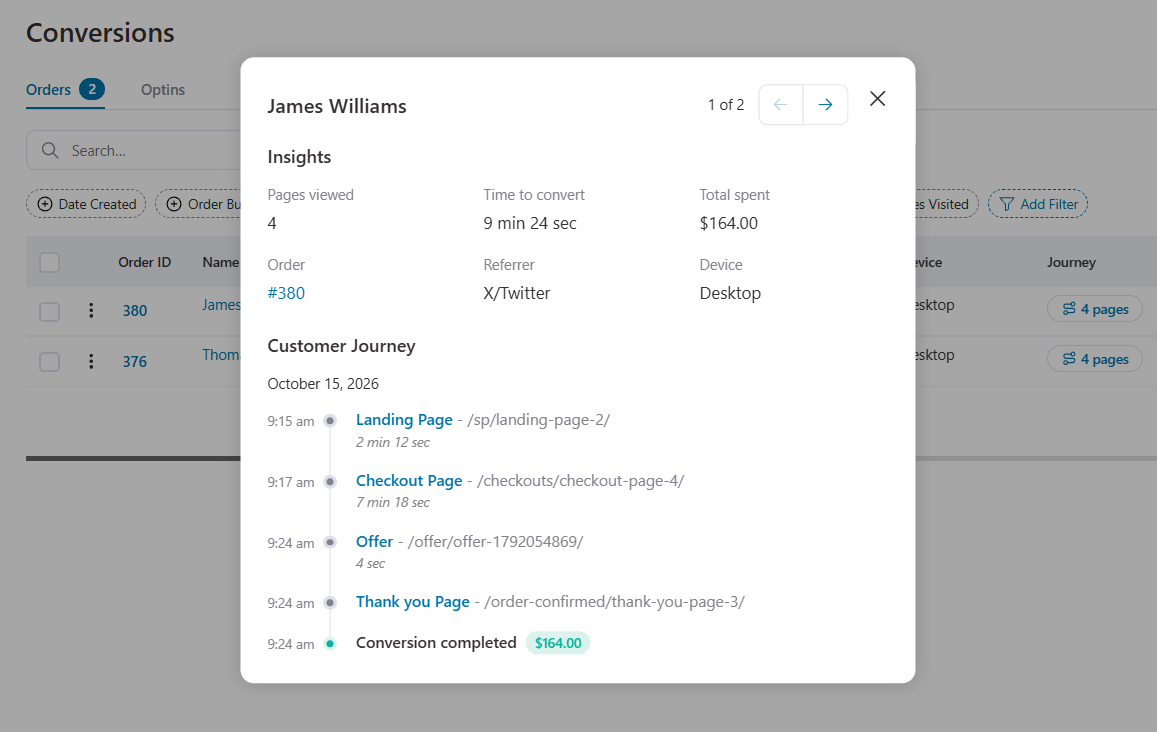The image size is (1157, 732).
Task: Click the Order ID column header
Action: point(145,263)
